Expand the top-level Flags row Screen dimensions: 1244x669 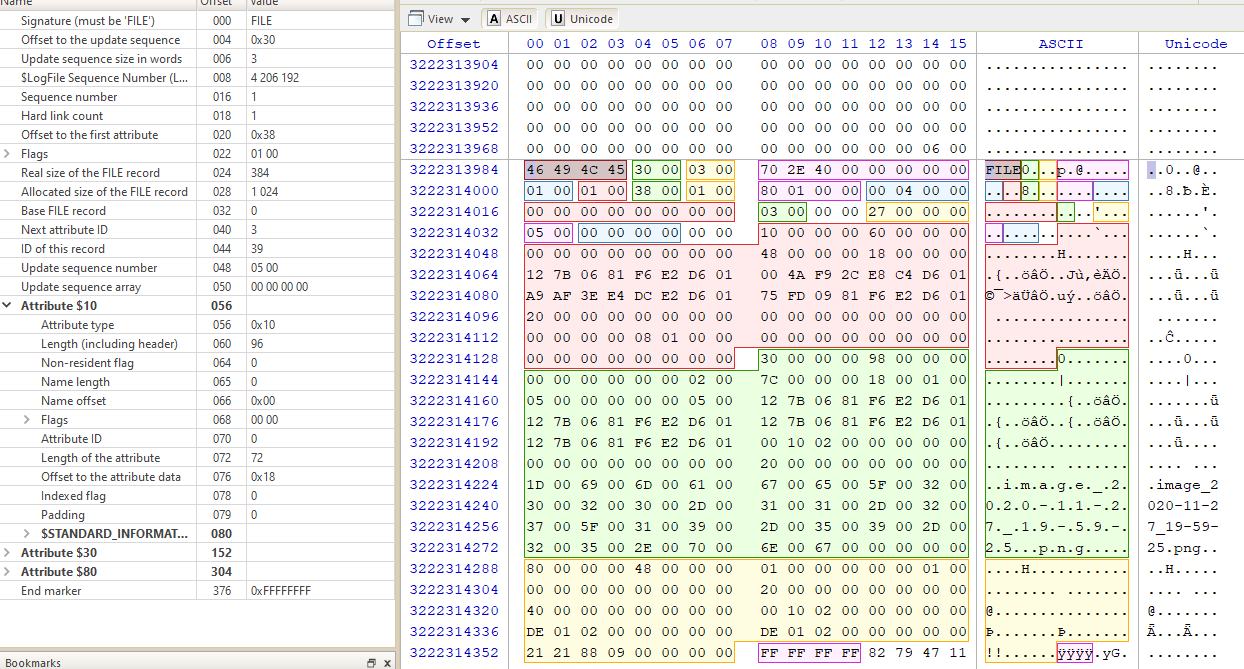(9, 154)
